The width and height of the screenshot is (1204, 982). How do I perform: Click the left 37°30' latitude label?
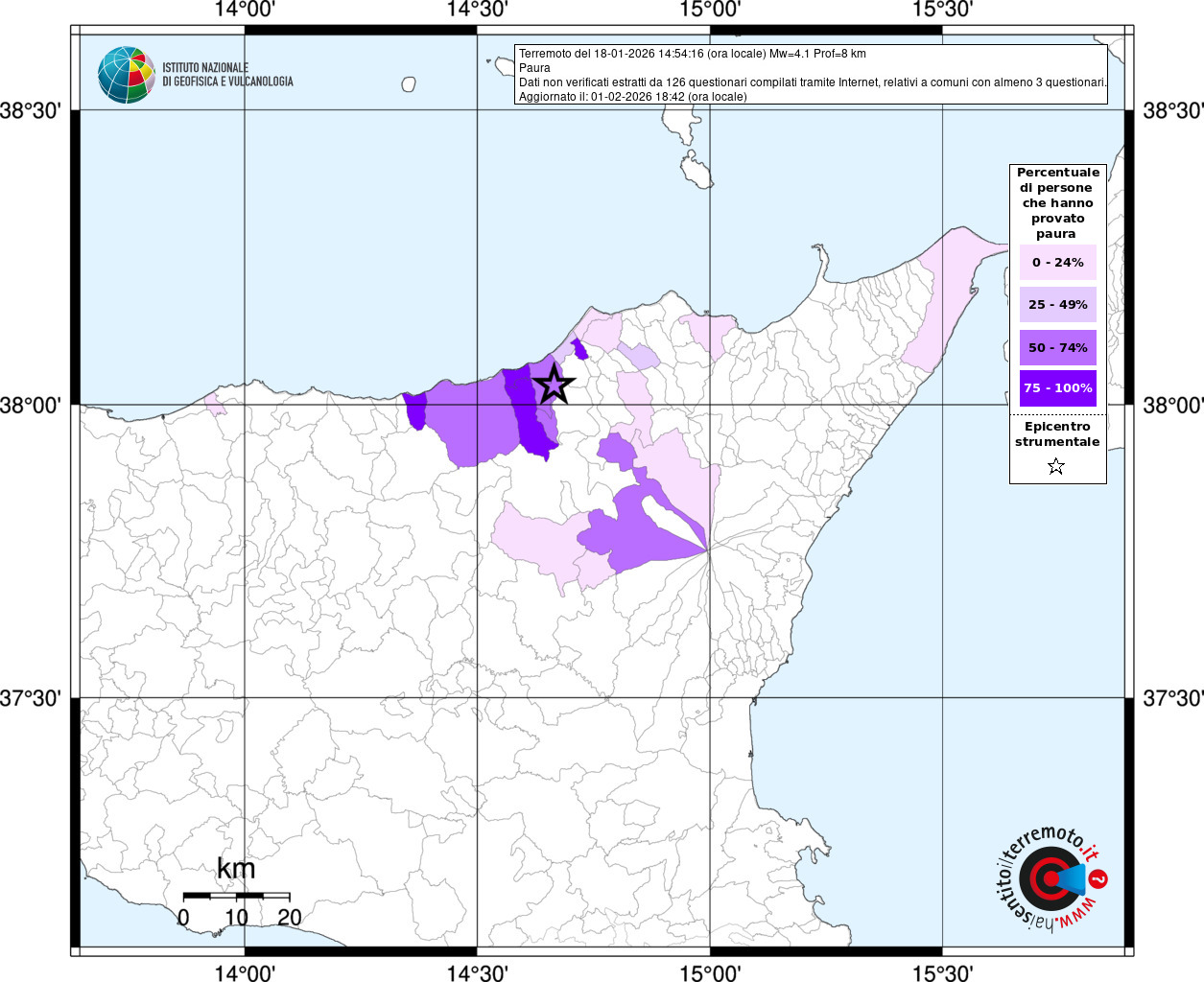point(31,698)
